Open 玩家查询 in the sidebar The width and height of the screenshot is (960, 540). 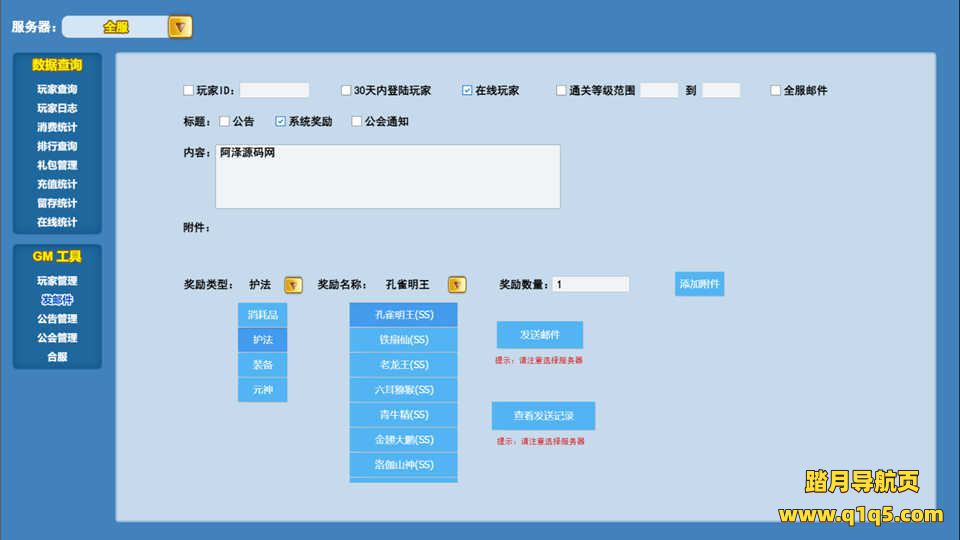[x=57, y=89]
